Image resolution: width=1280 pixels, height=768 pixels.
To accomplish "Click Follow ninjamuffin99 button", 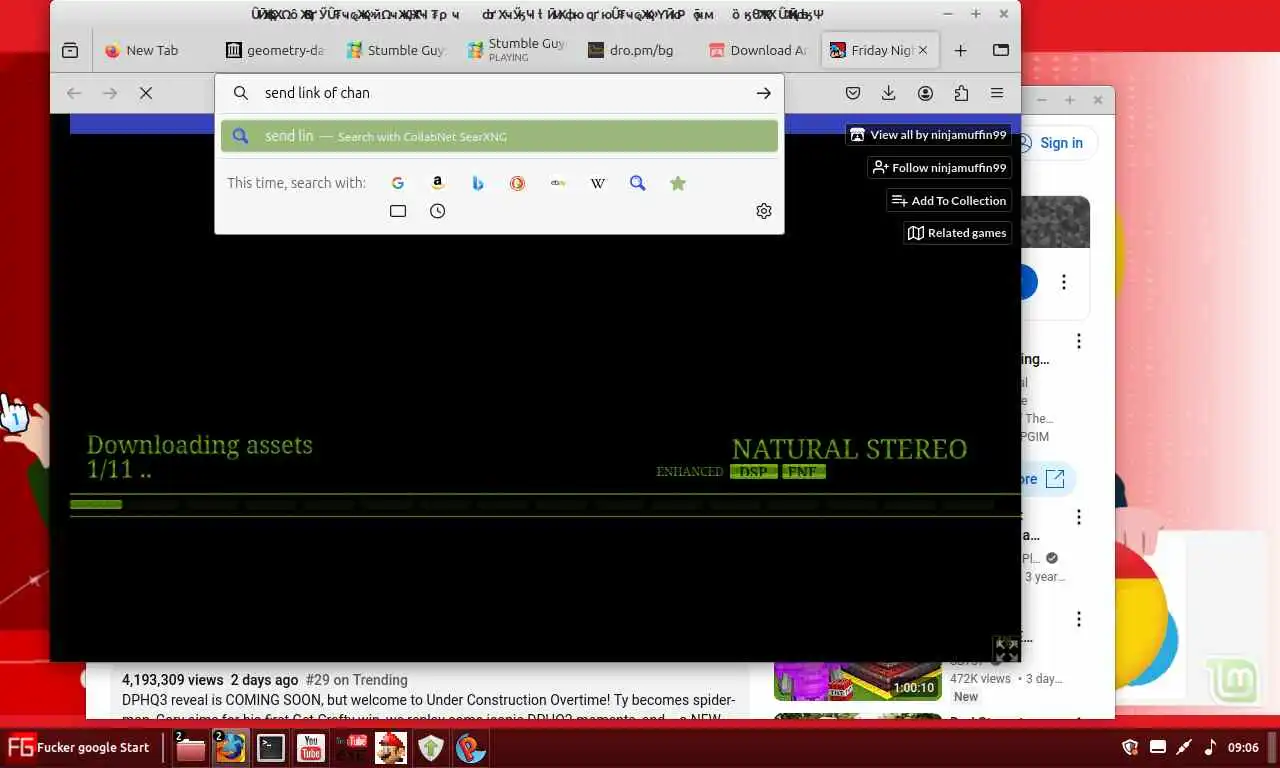I will (x=939, y=168).
